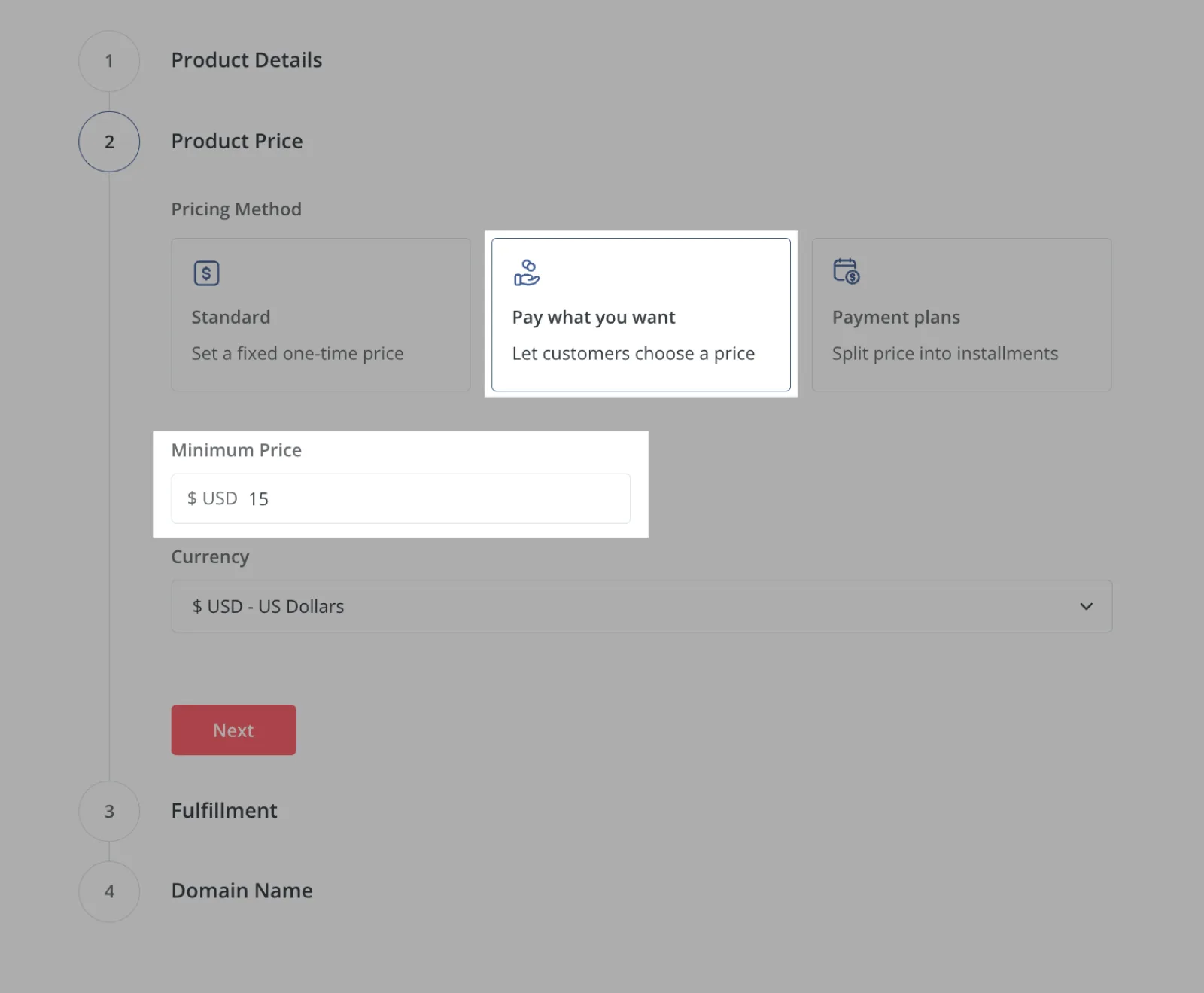
Task: Click the step 2 circle indicator
Action: (x=109, y=142)
